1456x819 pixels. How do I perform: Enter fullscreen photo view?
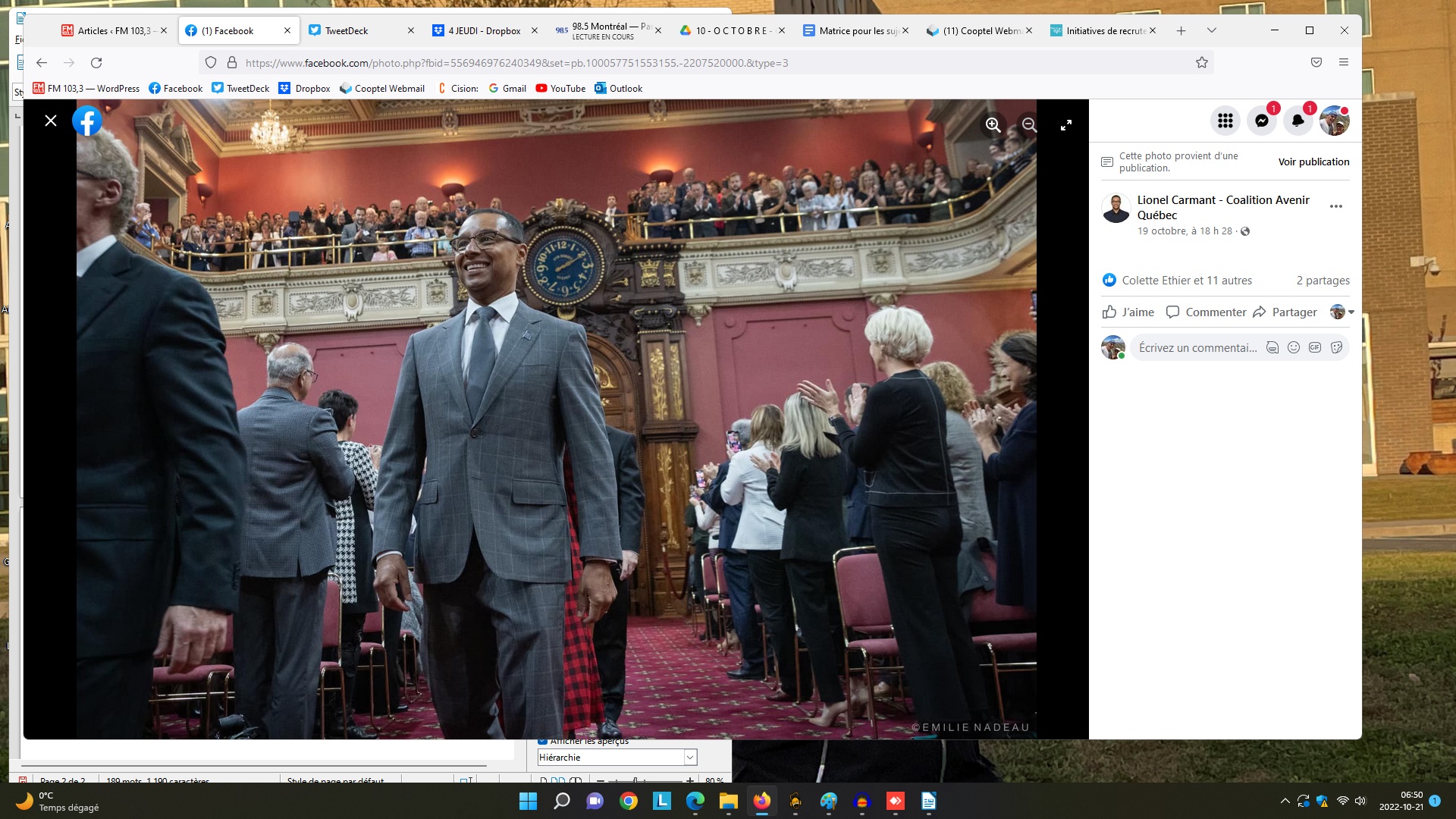[x=1065, y=125]
